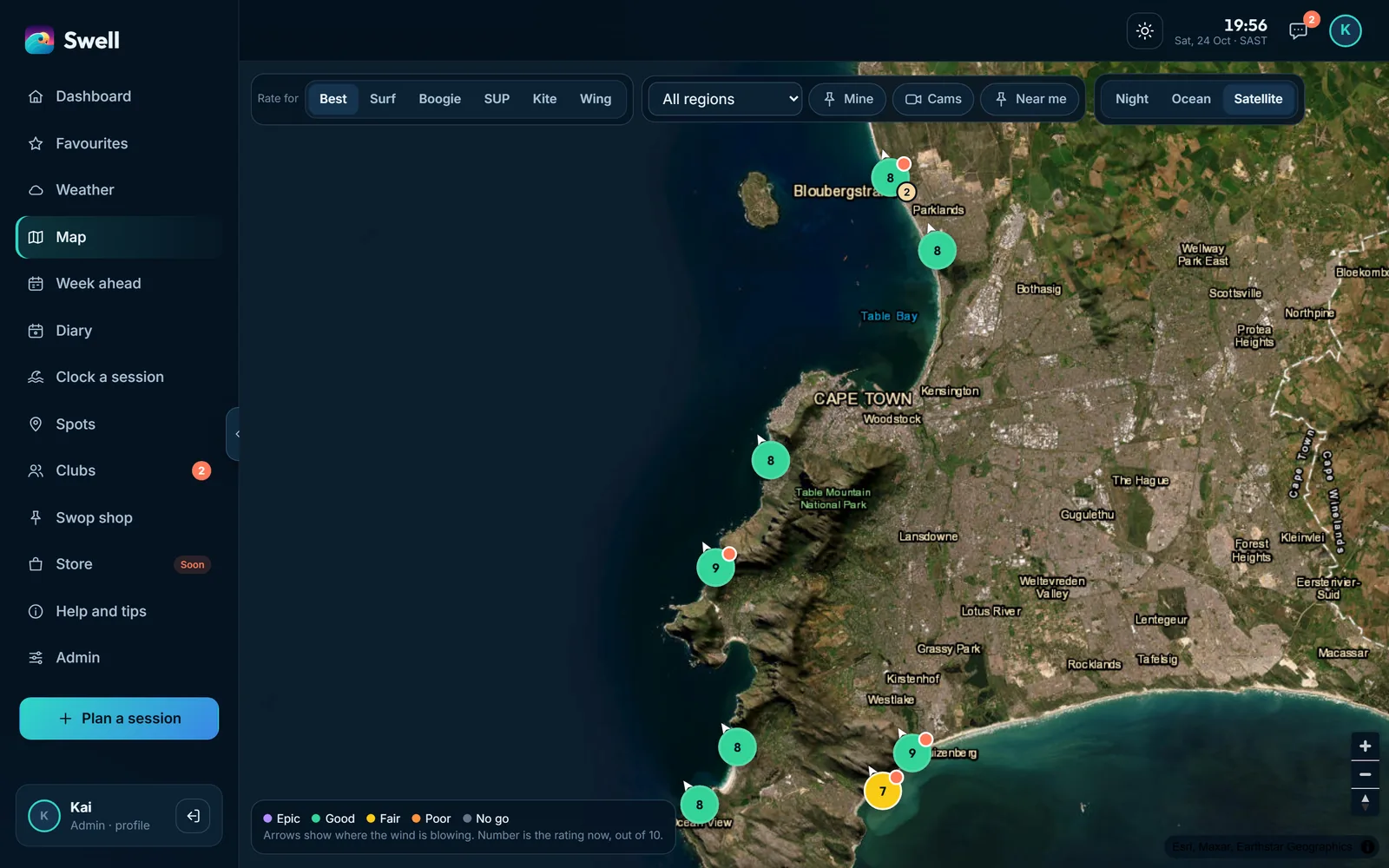Select Satellite map style
This screenshot has width=1389, height=868.
pos(1258,99)
